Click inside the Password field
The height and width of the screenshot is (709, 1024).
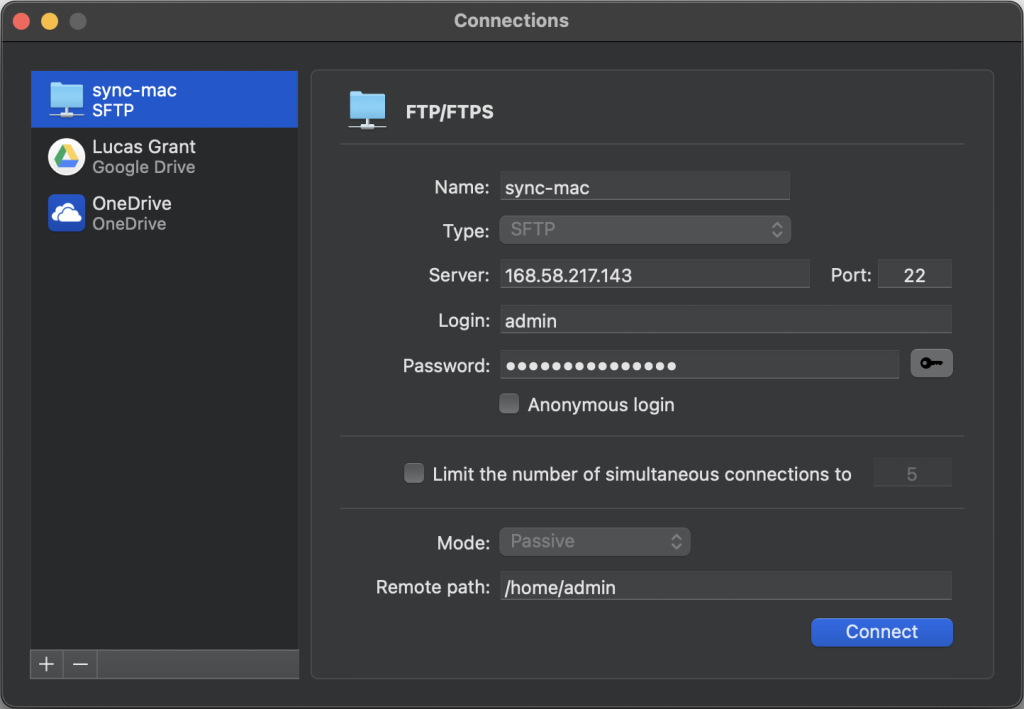tap(699, 363)
